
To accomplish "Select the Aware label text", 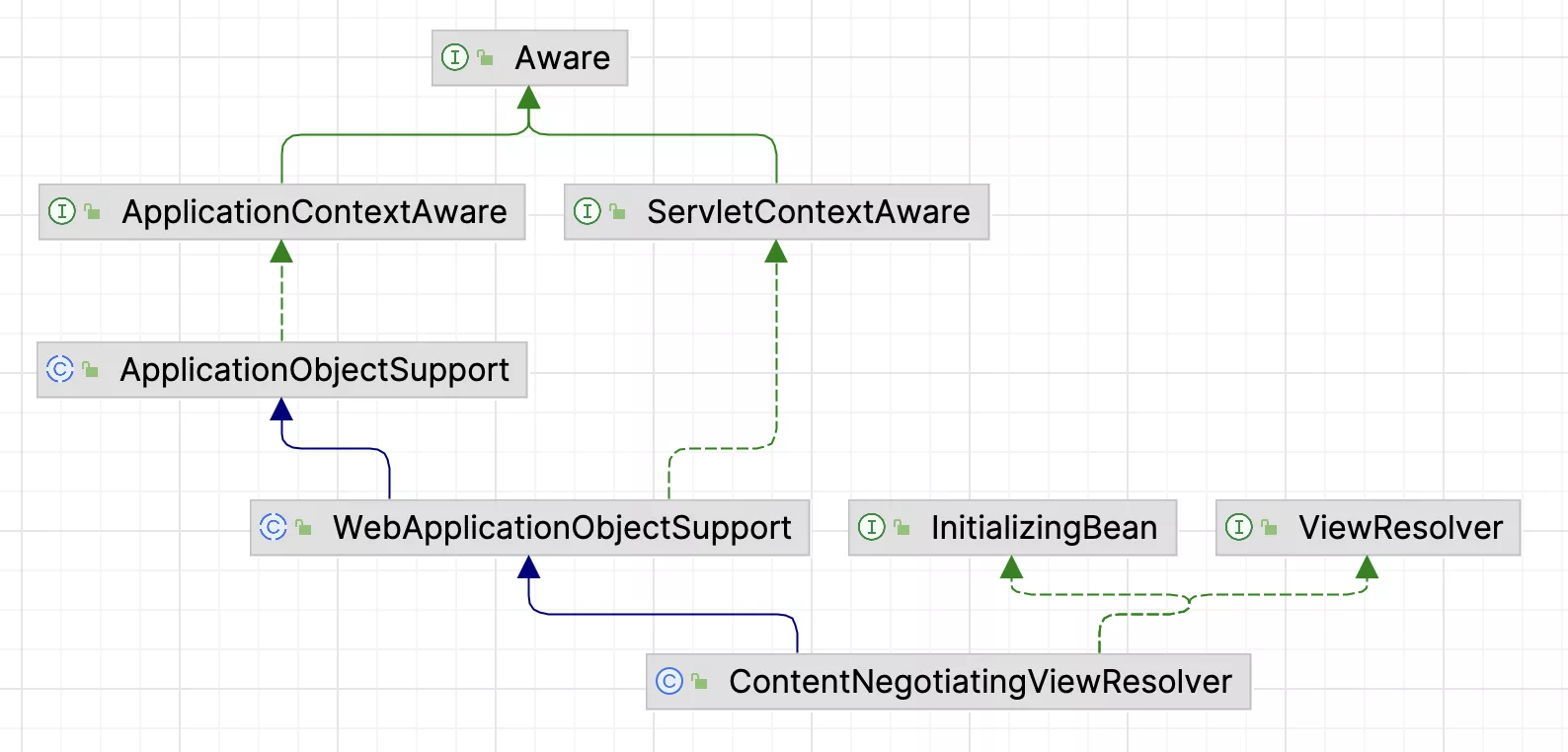I will click(x=563, y=58).
